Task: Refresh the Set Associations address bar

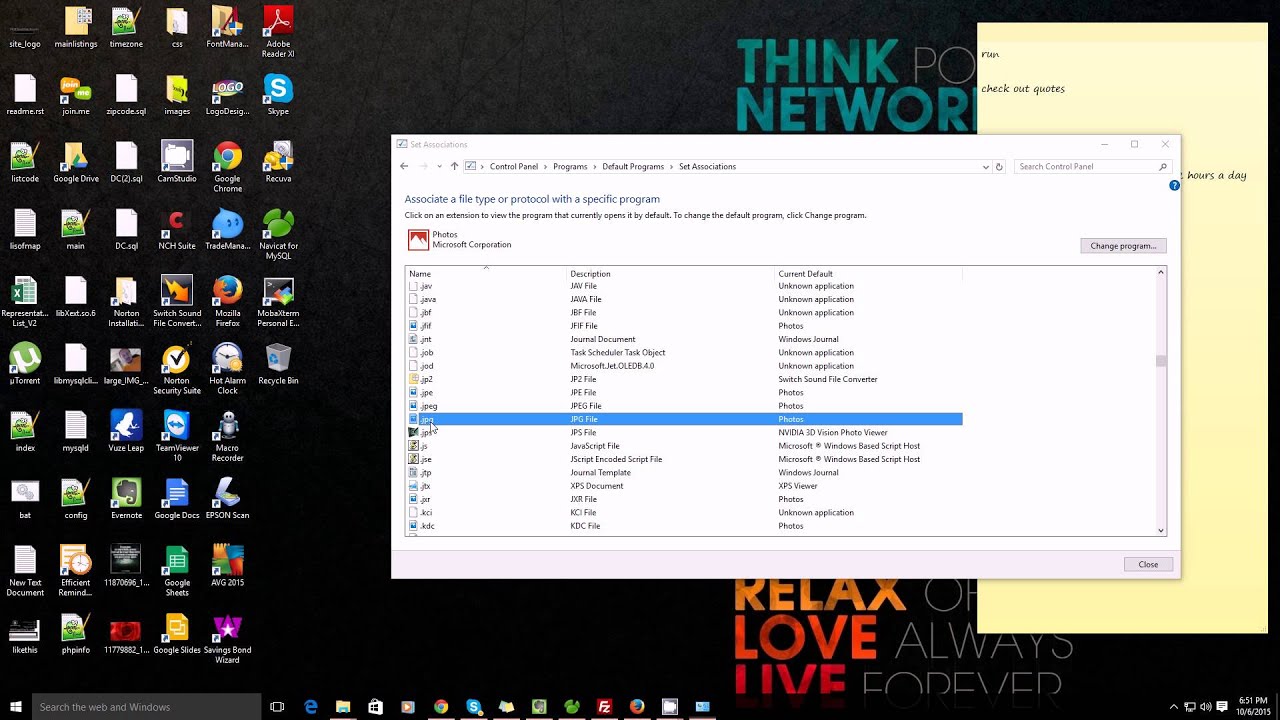Action: point(998,167)
